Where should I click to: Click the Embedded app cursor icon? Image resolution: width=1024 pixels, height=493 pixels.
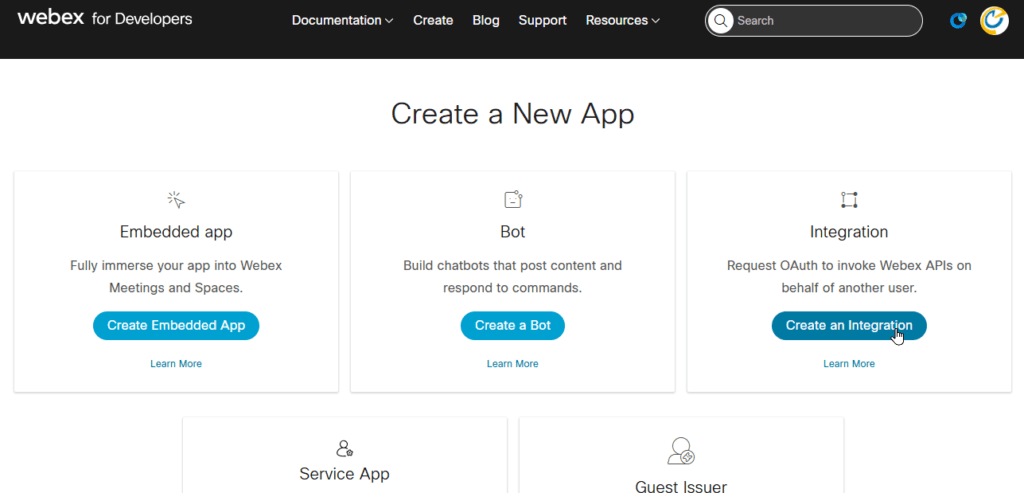[x=176, y=200]
